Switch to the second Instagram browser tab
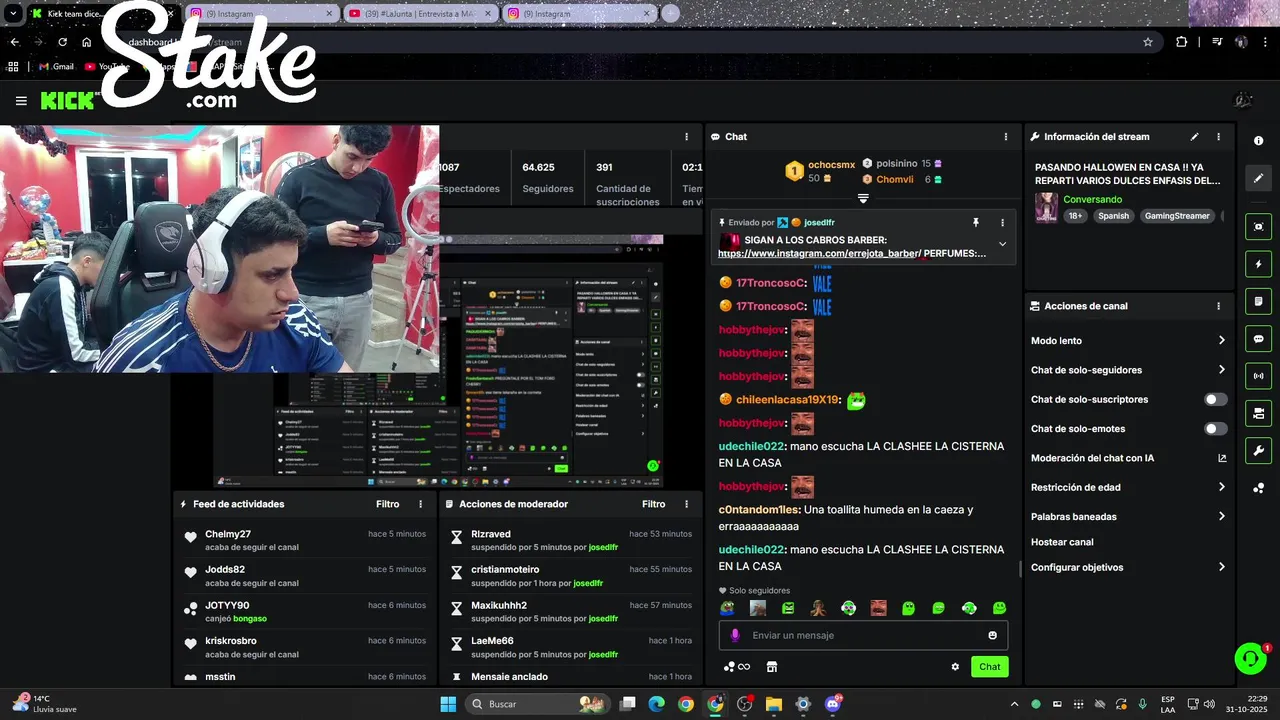Viewport: 1280px width, 720px height. click(578, 14)
